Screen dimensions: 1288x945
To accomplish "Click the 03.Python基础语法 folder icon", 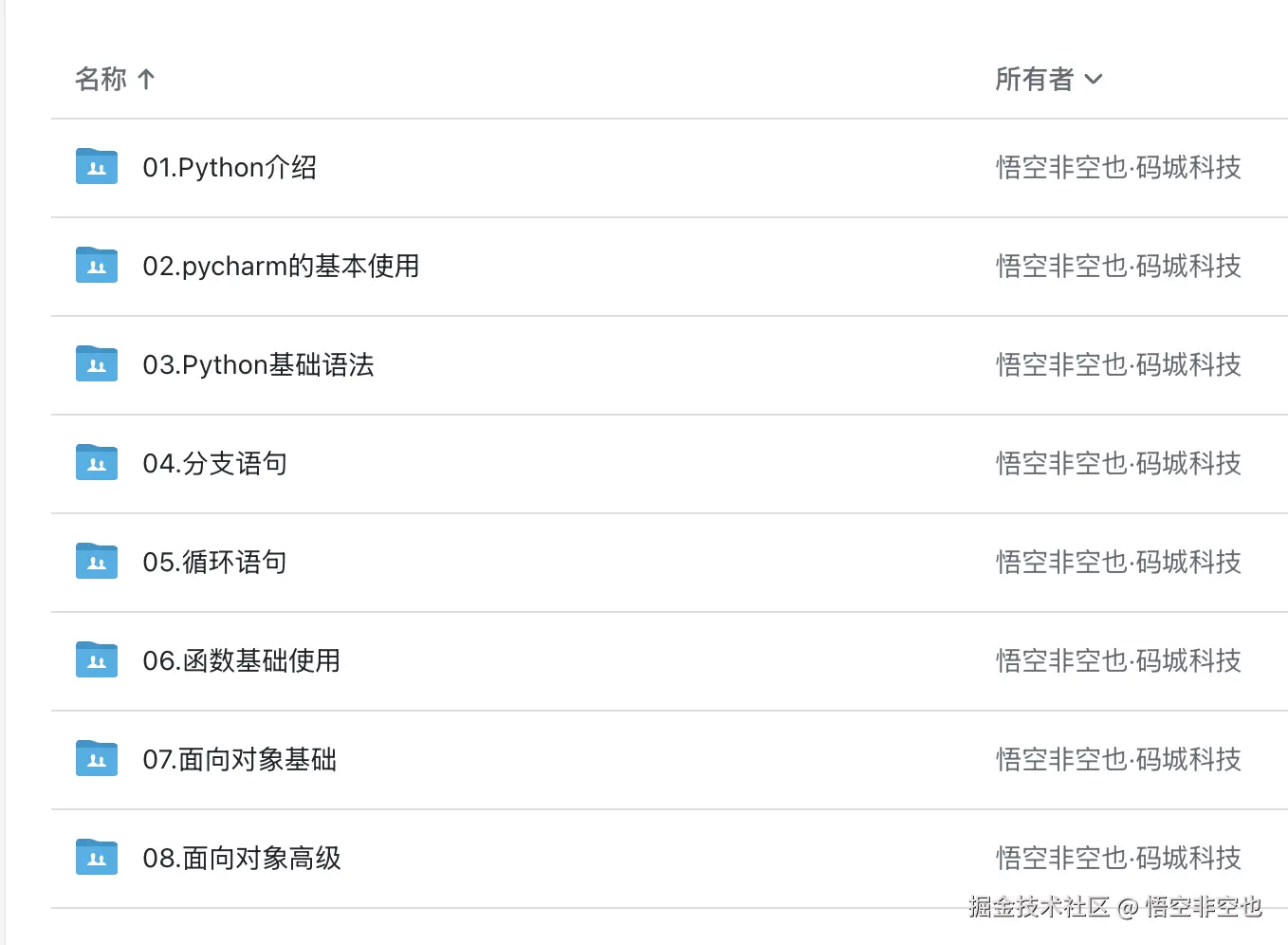I will (x=97, y=364).
